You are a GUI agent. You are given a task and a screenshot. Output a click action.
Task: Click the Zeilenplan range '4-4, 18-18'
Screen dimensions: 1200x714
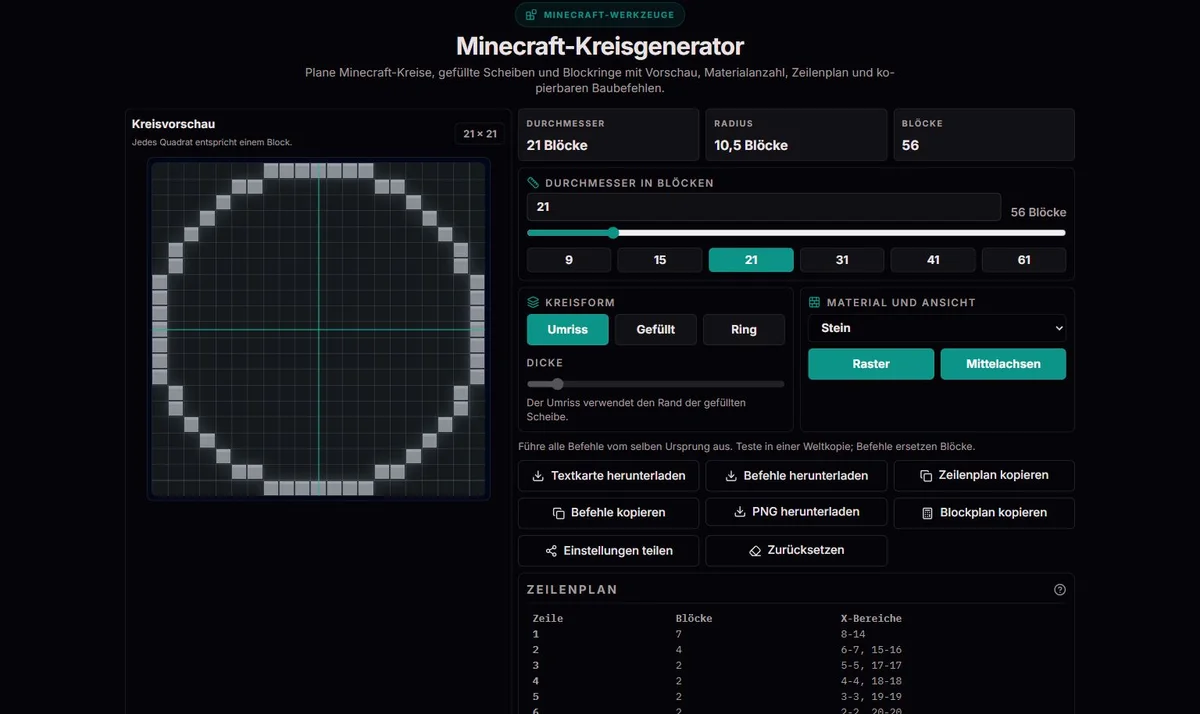[x=871, y=682]
